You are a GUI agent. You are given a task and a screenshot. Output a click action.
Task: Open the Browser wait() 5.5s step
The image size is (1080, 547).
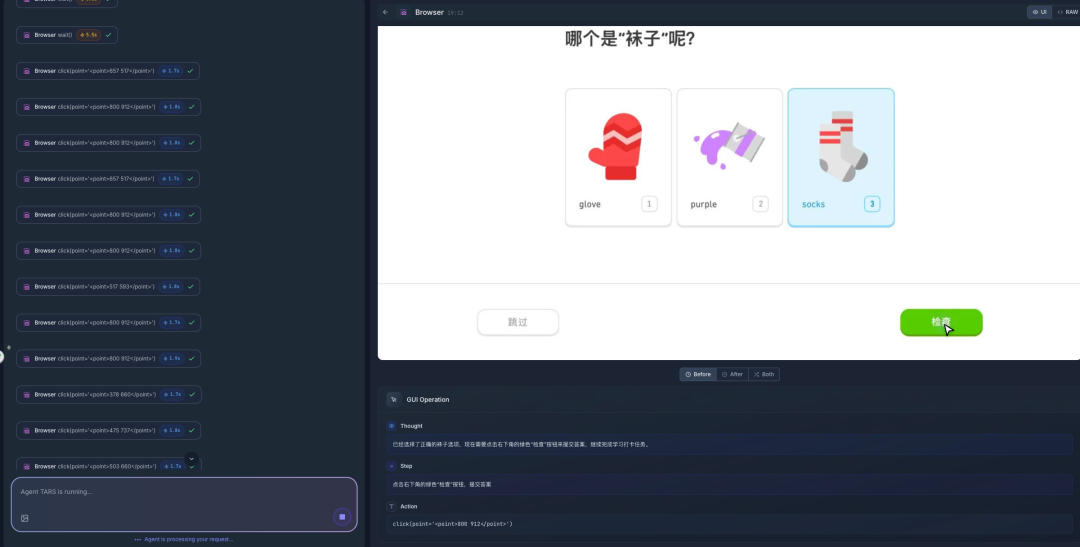pyautogui.click(x=67, y=34)
